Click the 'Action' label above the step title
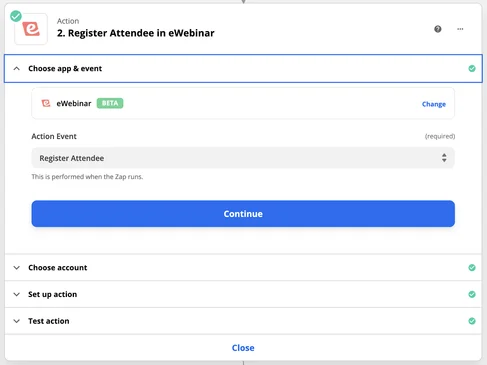The image size is (487, 365). coord(68,21)
